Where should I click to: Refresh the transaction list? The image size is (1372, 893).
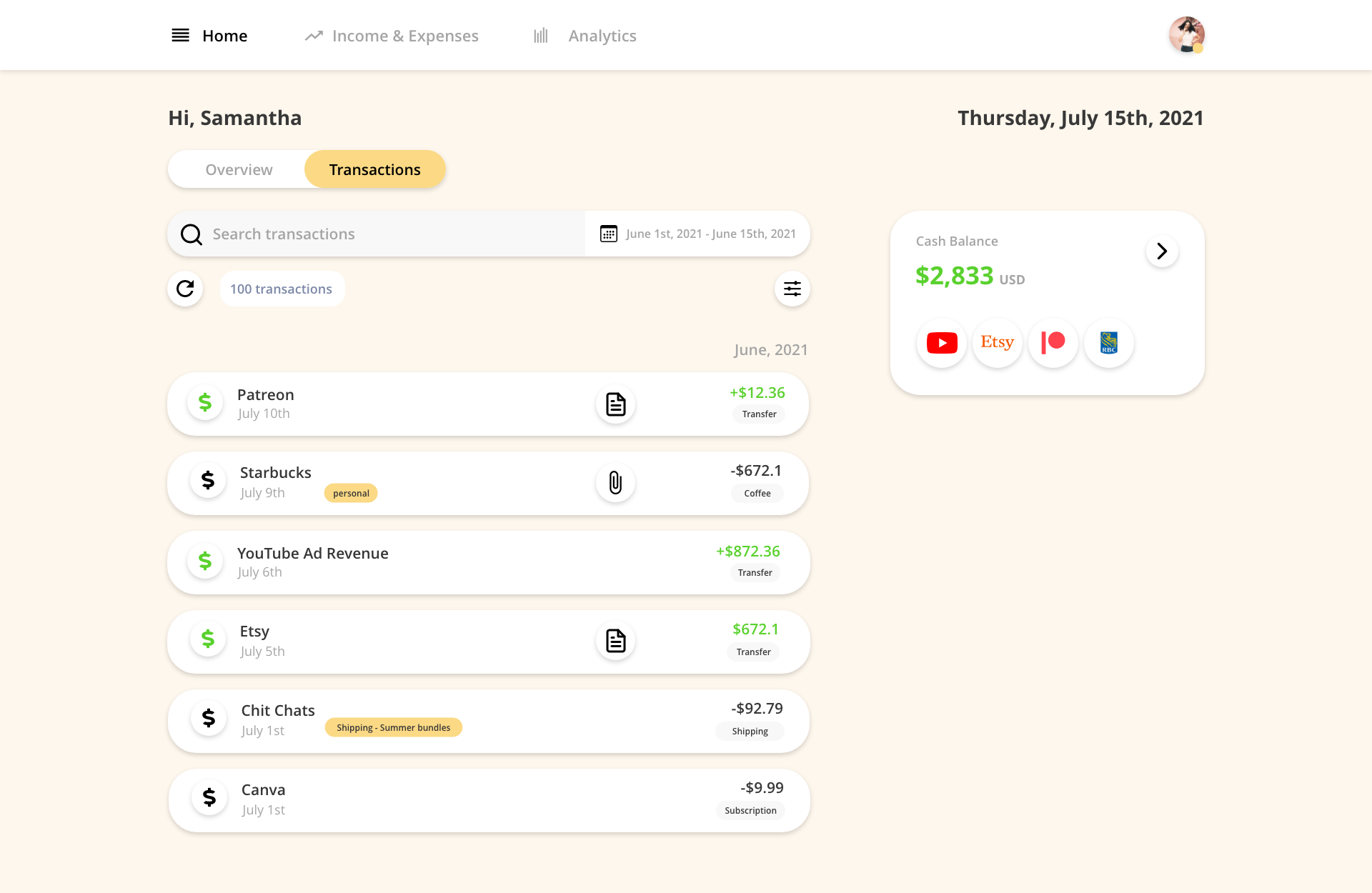[184, 289]
